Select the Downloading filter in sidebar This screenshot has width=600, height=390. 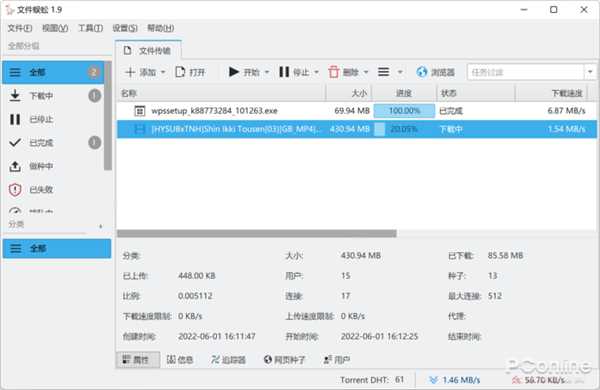53,96
